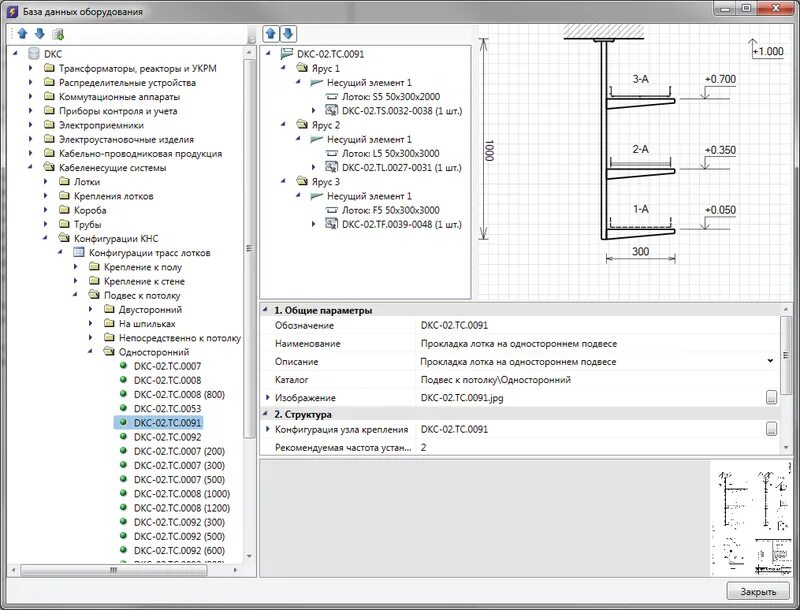Viewport: 800px width, 610px height.
Task: Select the DKC database root icon
Action: coord(34,54)
